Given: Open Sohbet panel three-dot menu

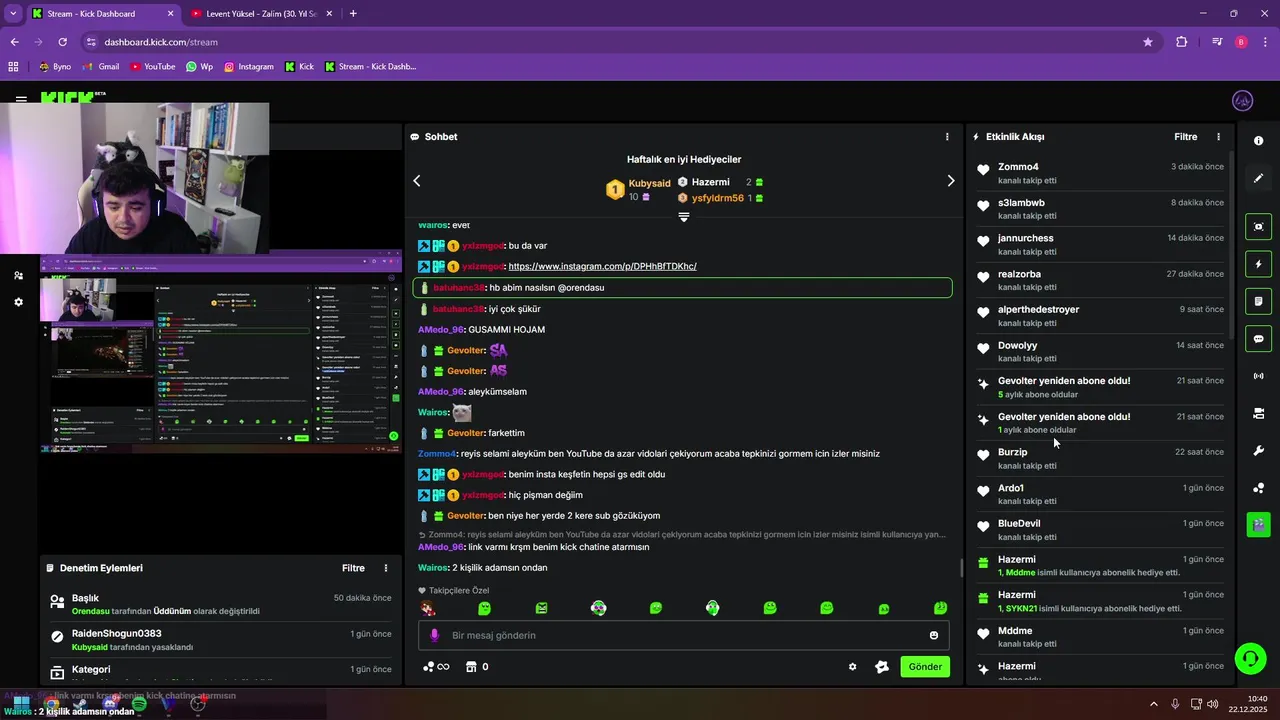Looking at the screenshot, I should click(x=947, y=137).
